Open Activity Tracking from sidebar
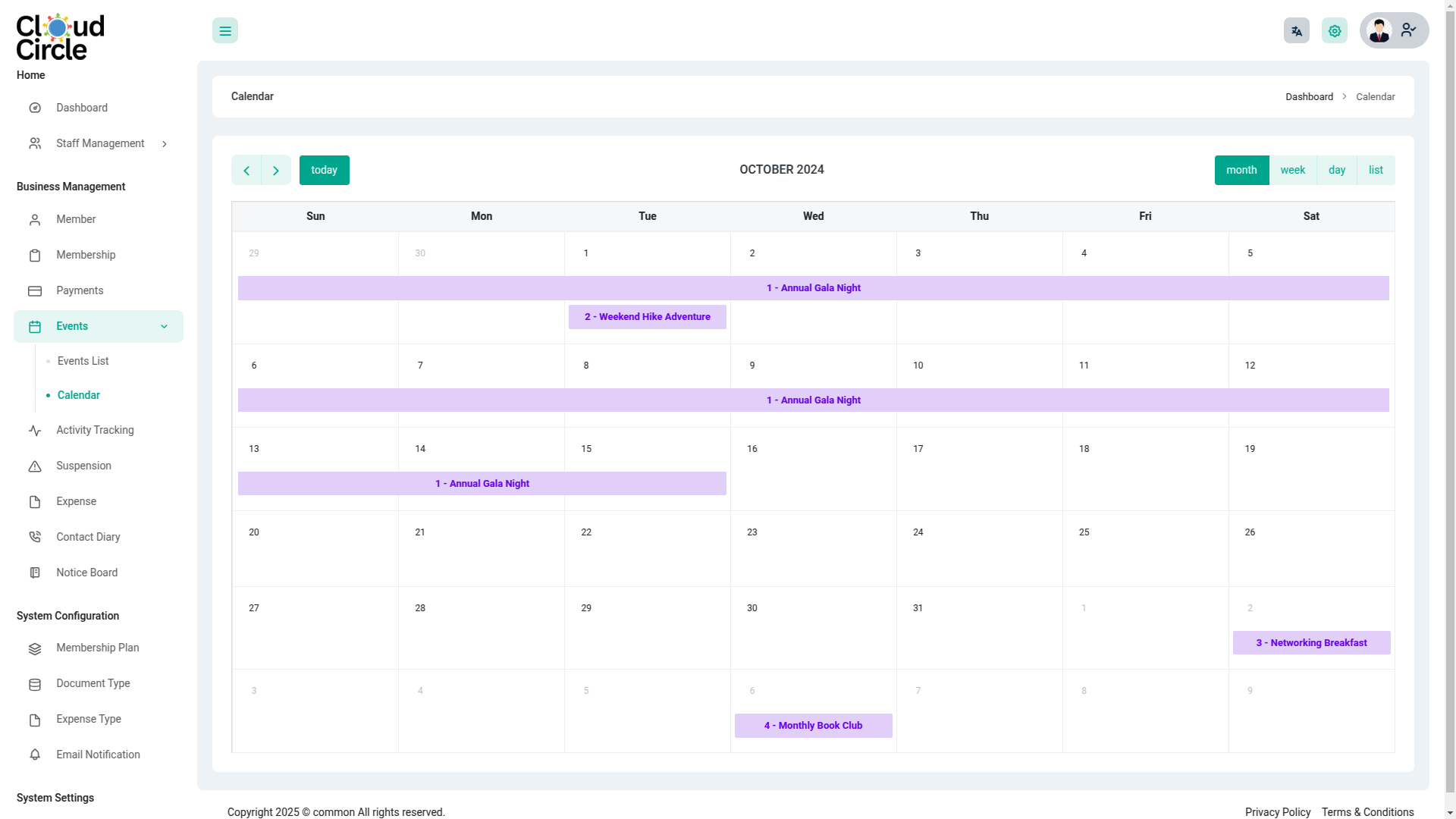Viewport: 1456px width, 819px height. 95,430
